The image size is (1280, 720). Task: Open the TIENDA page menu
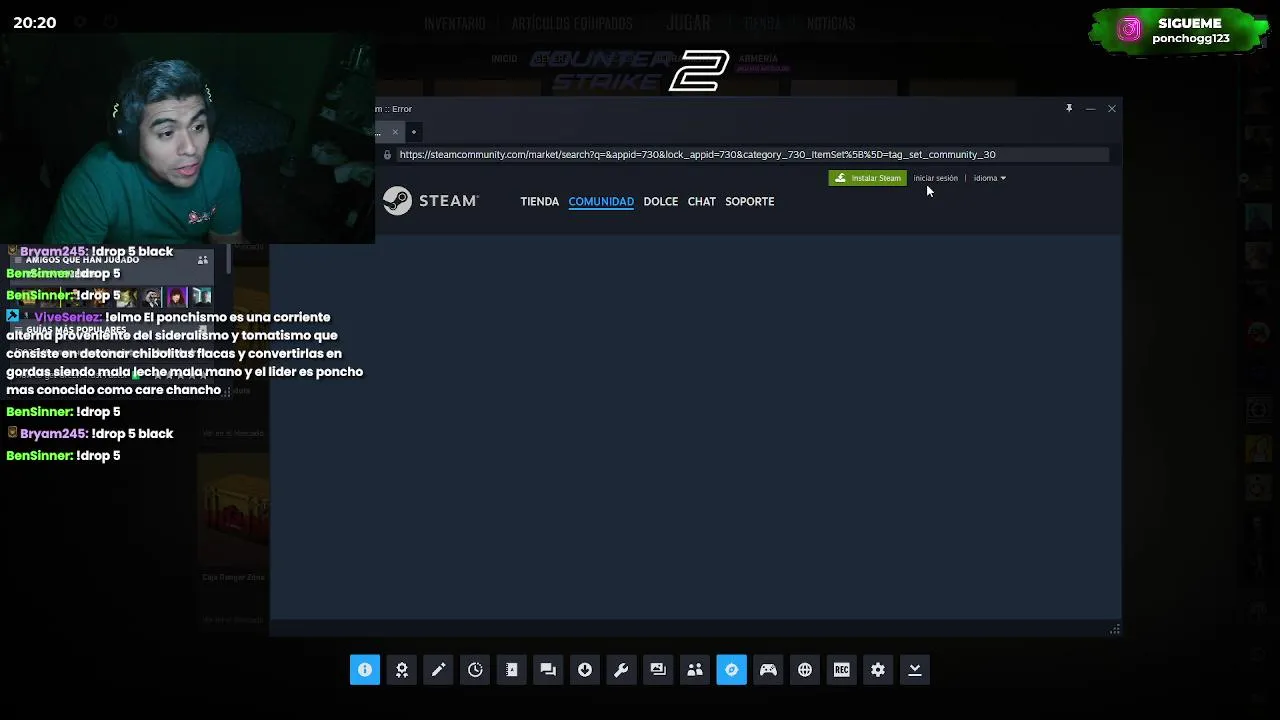coord(539,201)
